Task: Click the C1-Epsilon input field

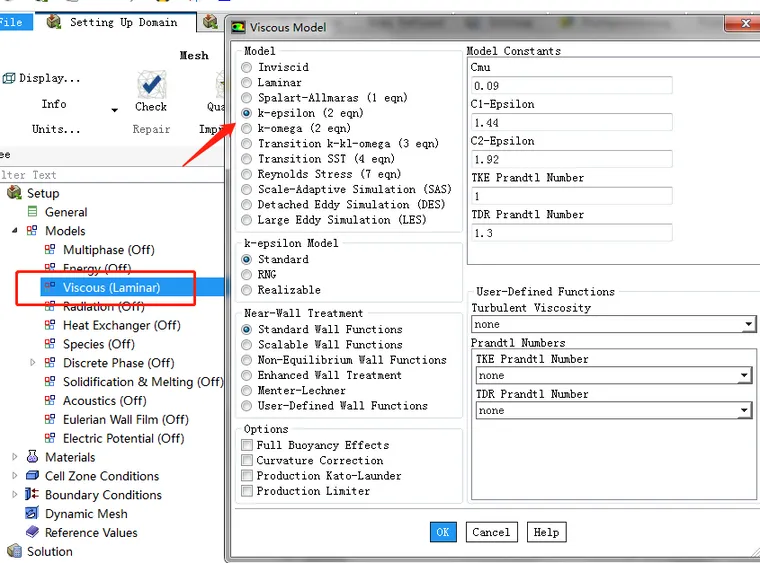Action: (571, 122)
